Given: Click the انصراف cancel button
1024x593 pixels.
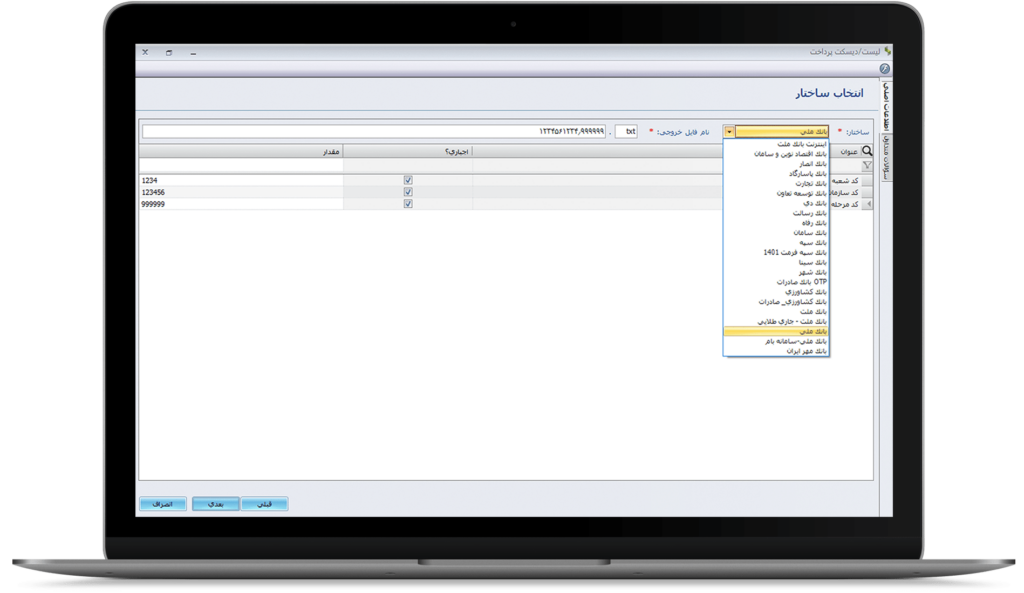Looking at the screenshot, I should tap(163, 504).
